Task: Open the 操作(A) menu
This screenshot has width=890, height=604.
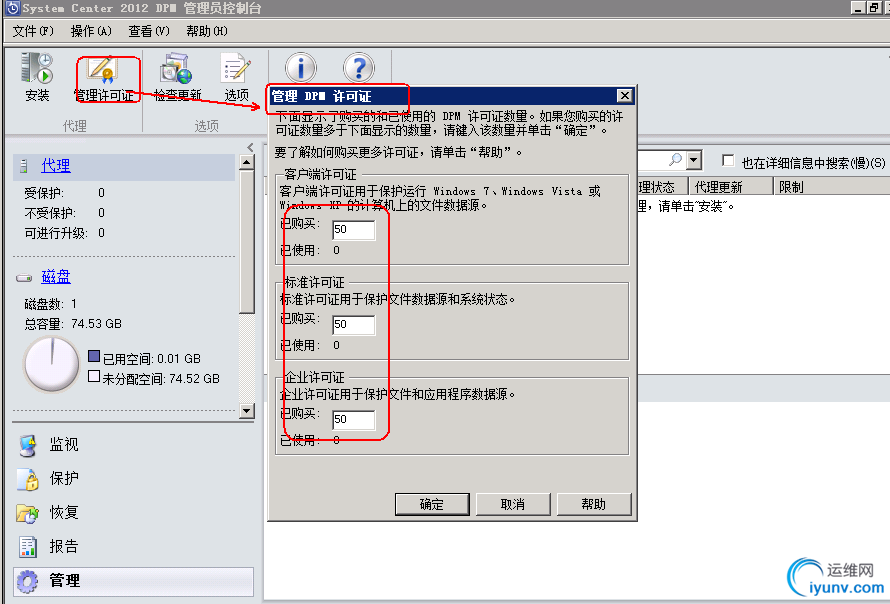Action: [x=91, y=31]
